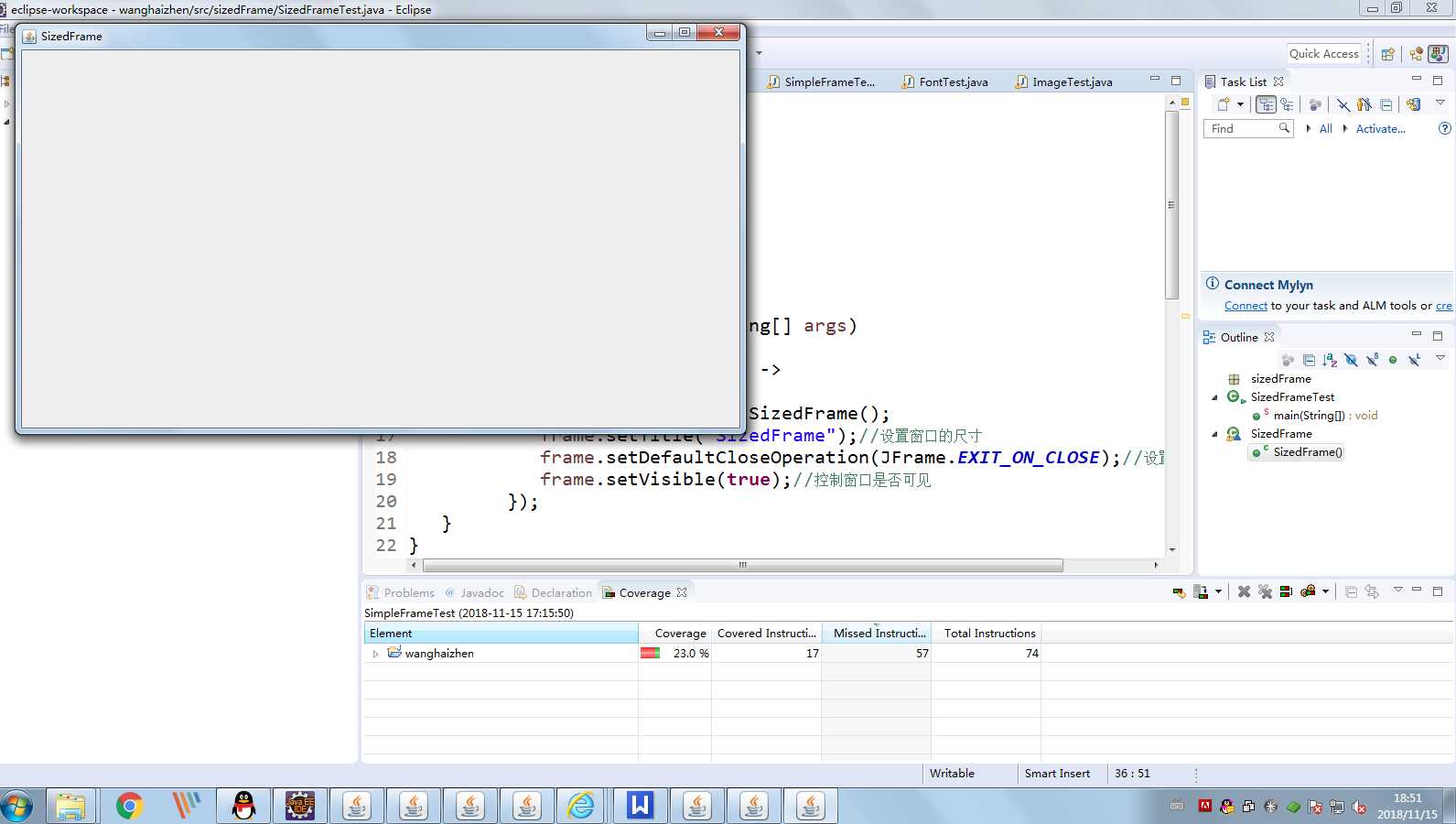Switch to SimpleFrameTe... editor tab
The image size is (1456, 824).
[822, 81]
